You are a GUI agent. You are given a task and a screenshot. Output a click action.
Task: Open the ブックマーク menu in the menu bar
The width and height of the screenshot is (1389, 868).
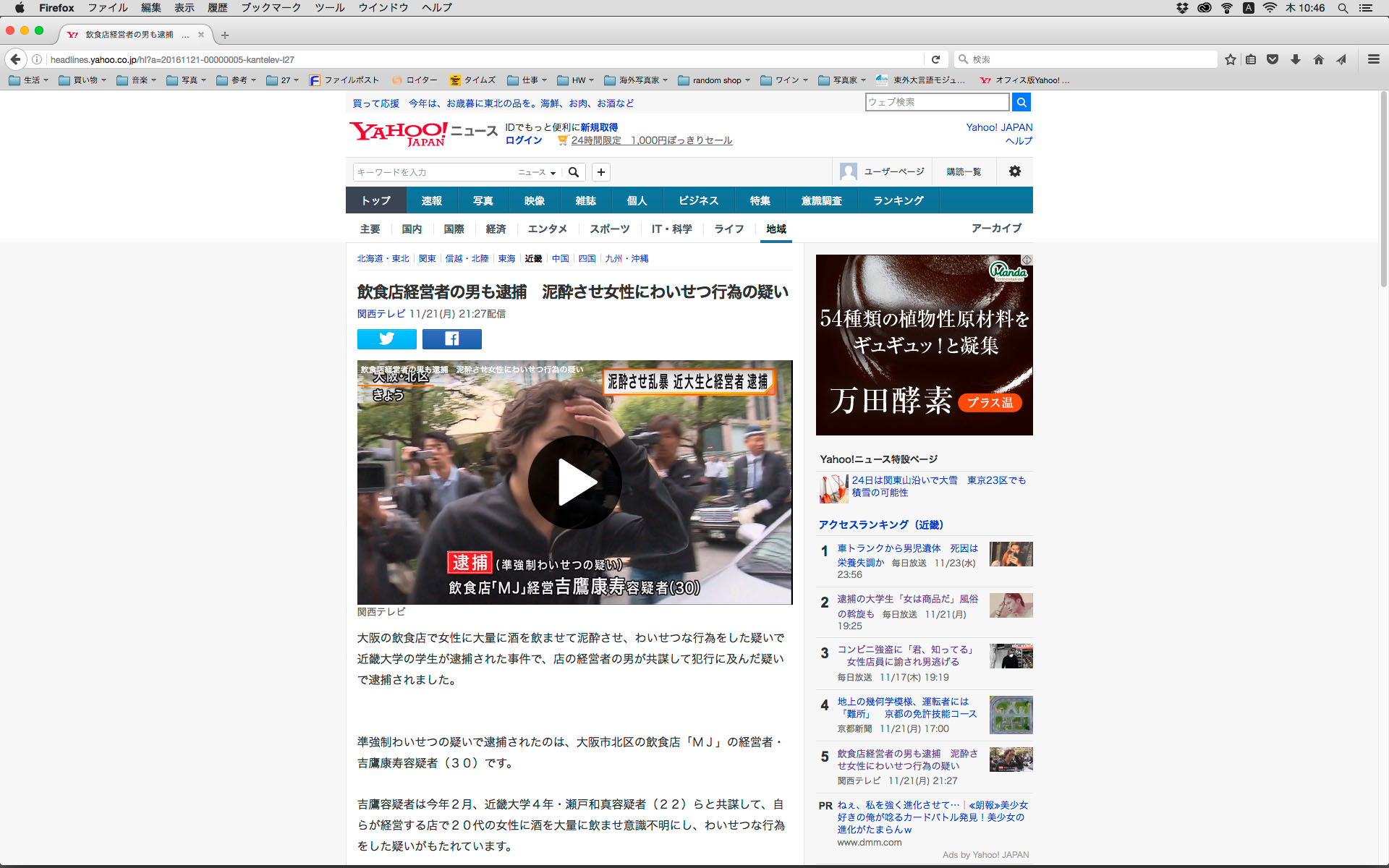[271, 8]
